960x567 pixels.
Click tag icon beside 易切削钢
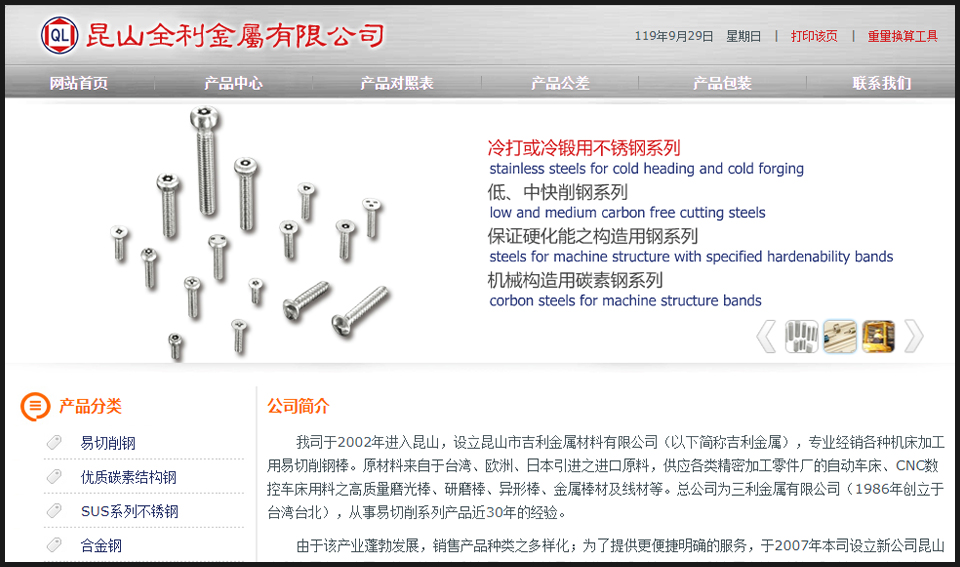click(54, 442)
